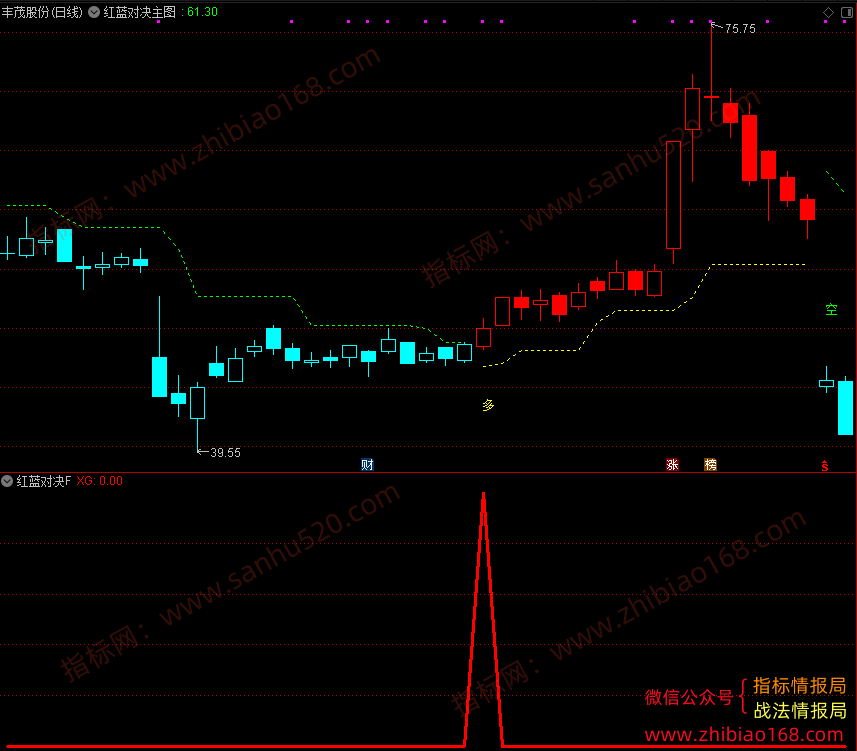This screenshot has height=751, width=857.
Task: Open the red 涨 event marker
Action: click(672, 465)
